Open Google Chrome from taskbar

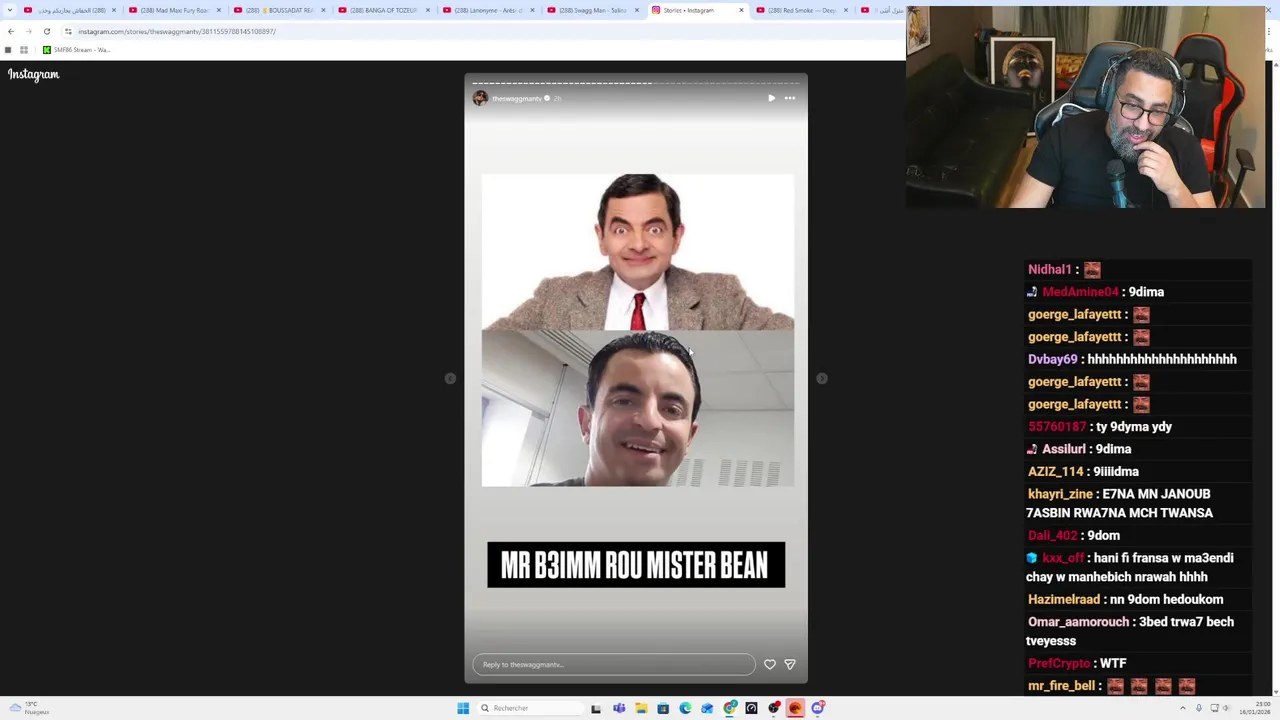(x=730, y=708)
